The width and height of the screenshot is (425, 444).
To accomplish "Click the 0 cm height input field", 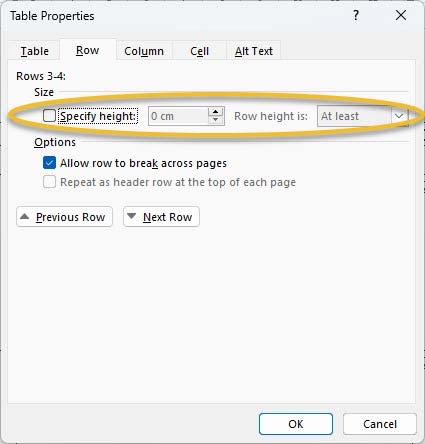I will tap(178, 116).
